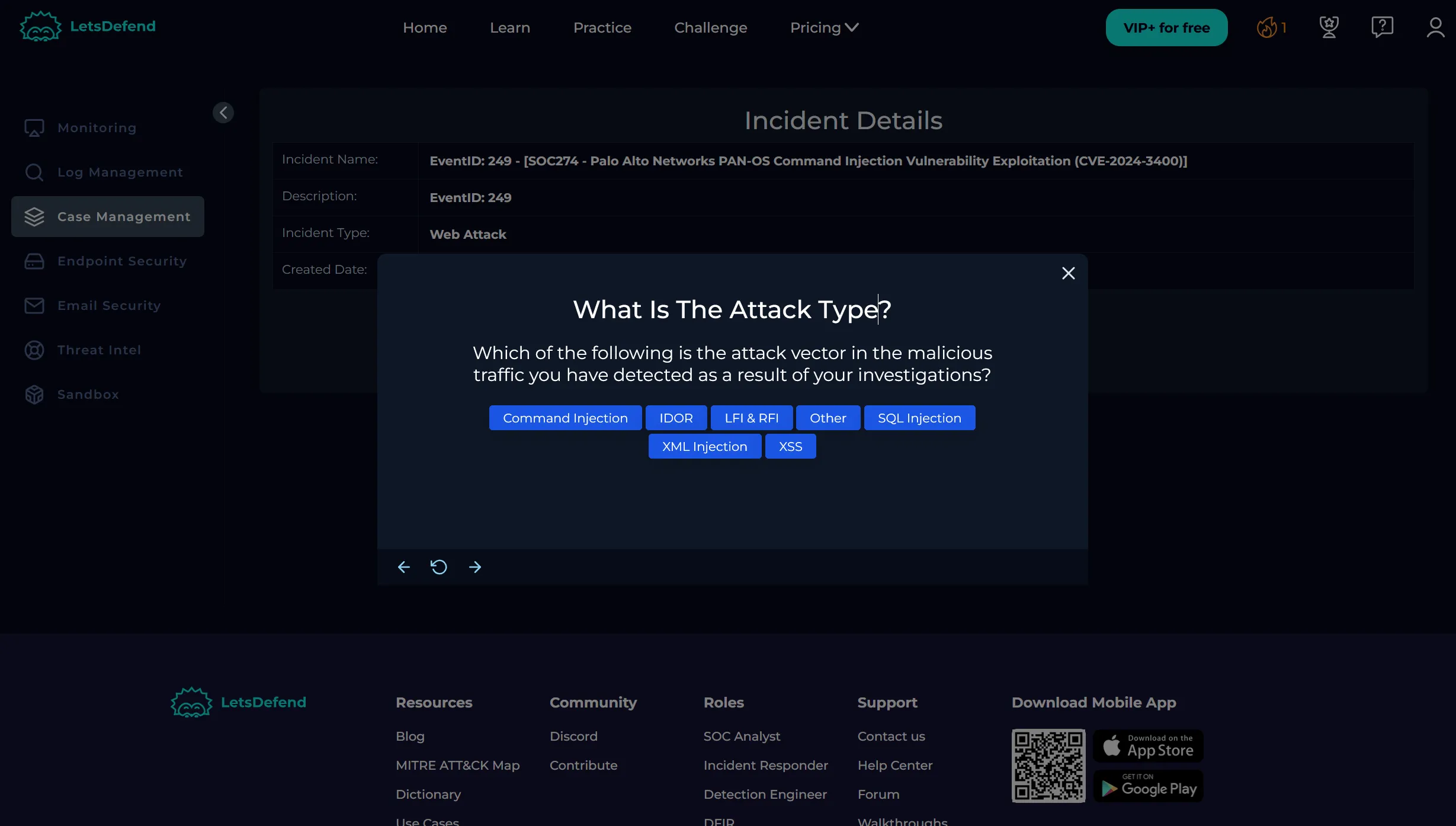The height and width of the screenshot is (826, 1456).
Task: Click the QR code image
Action: pyautogui.click(x=1048, y=766)
